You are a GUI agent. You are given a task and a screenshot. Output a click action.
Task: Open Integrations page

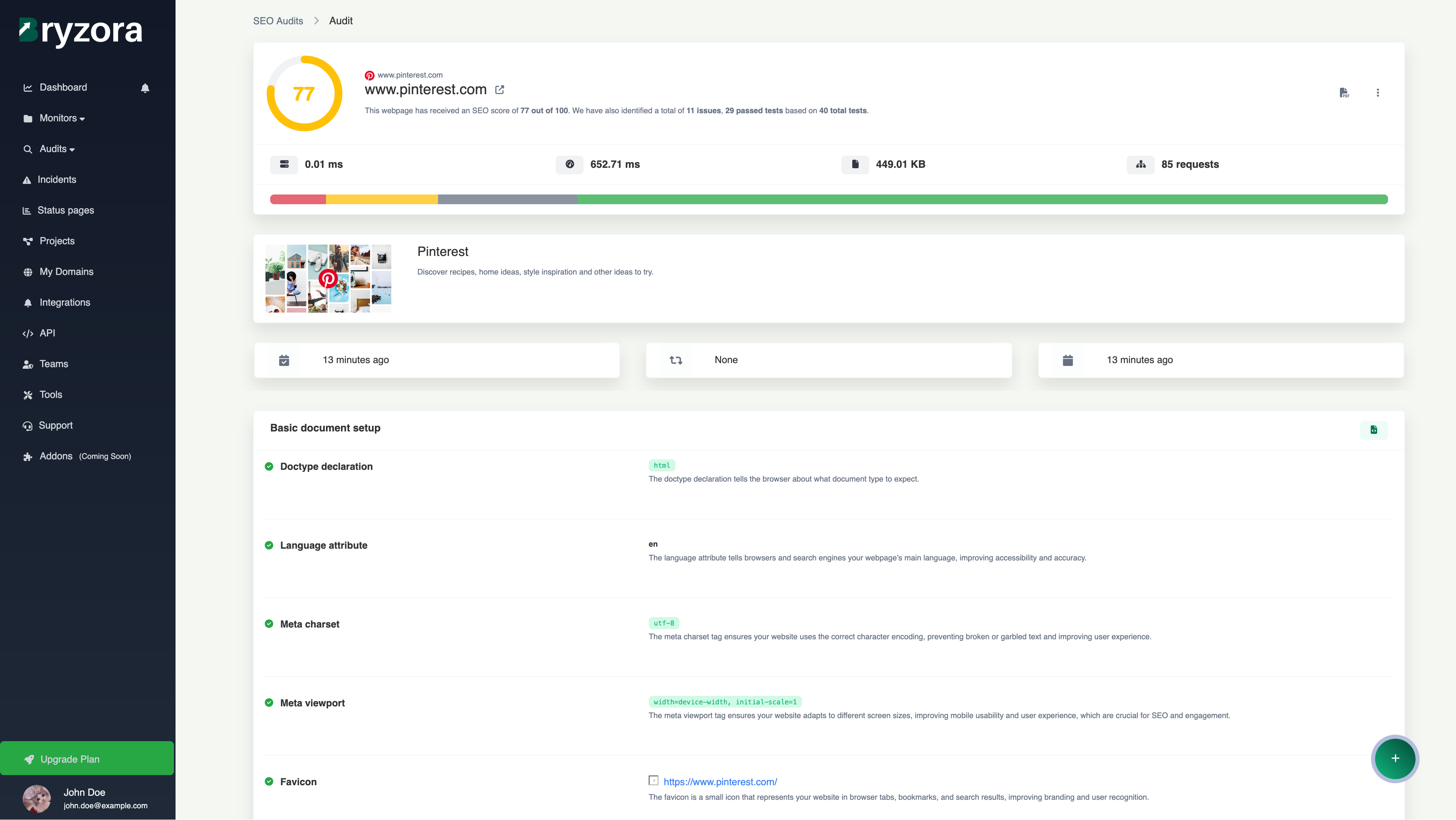click(x=64, y=302)
